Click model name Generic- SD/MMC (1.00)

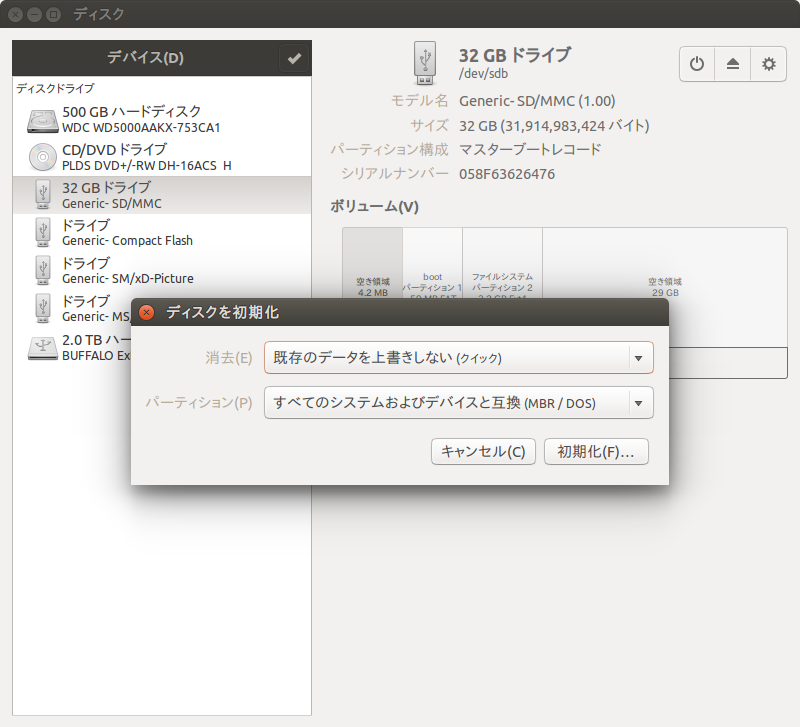coord(537,101)
